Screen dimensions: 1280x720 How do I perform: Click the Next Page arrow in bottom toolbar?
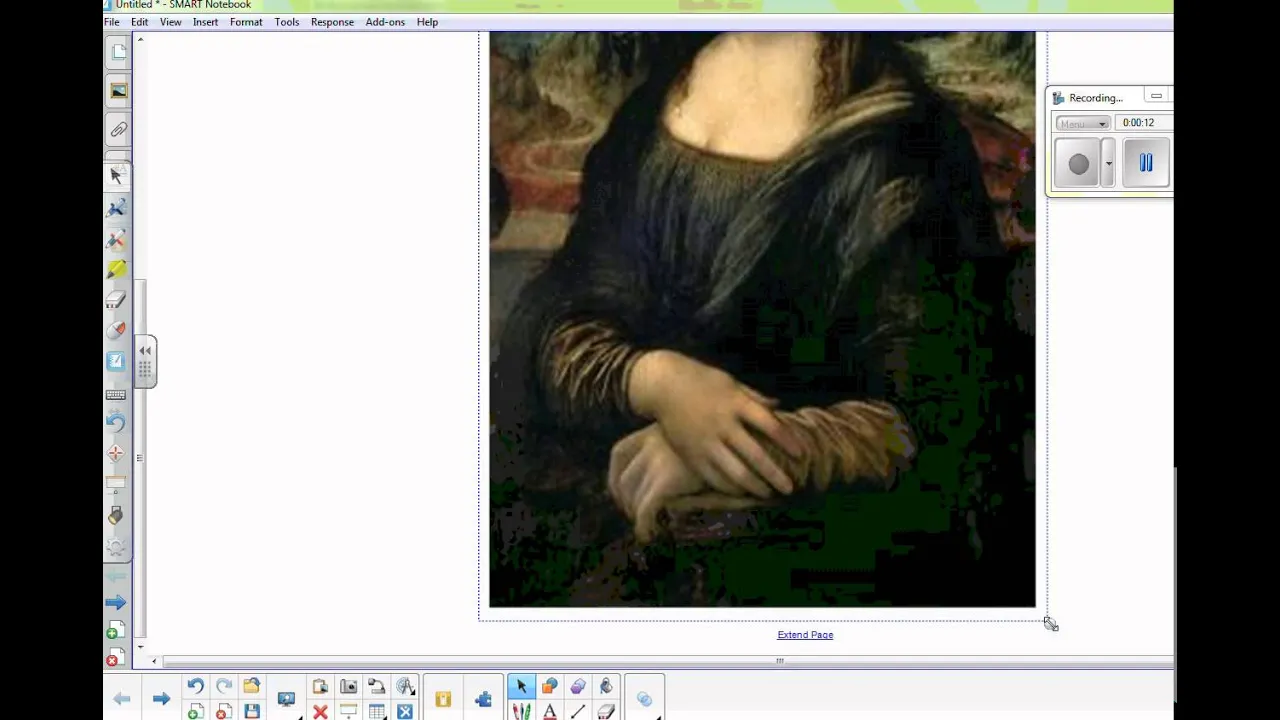click(x=161, y=699)
